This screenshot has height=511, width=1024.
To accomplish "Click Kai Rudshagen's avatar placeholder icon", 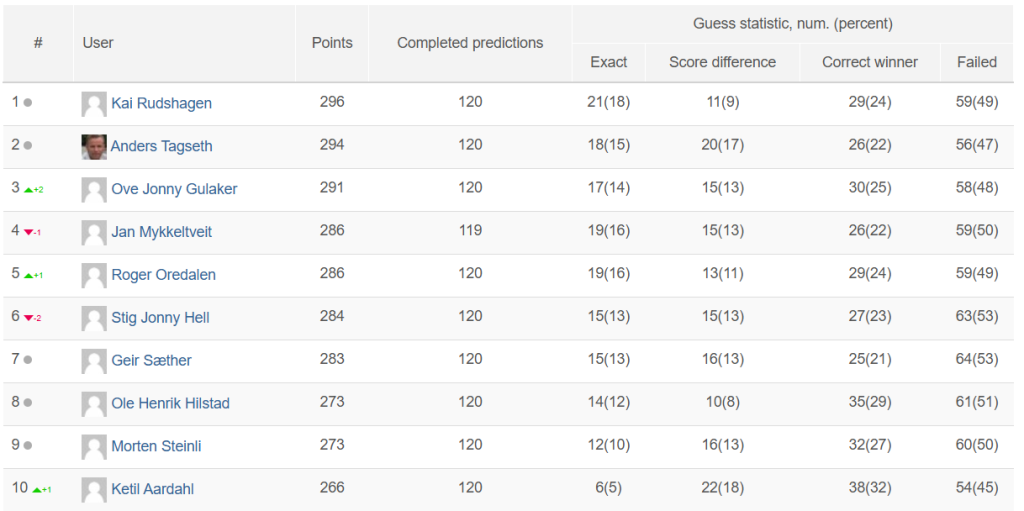I will pos(94,104).
